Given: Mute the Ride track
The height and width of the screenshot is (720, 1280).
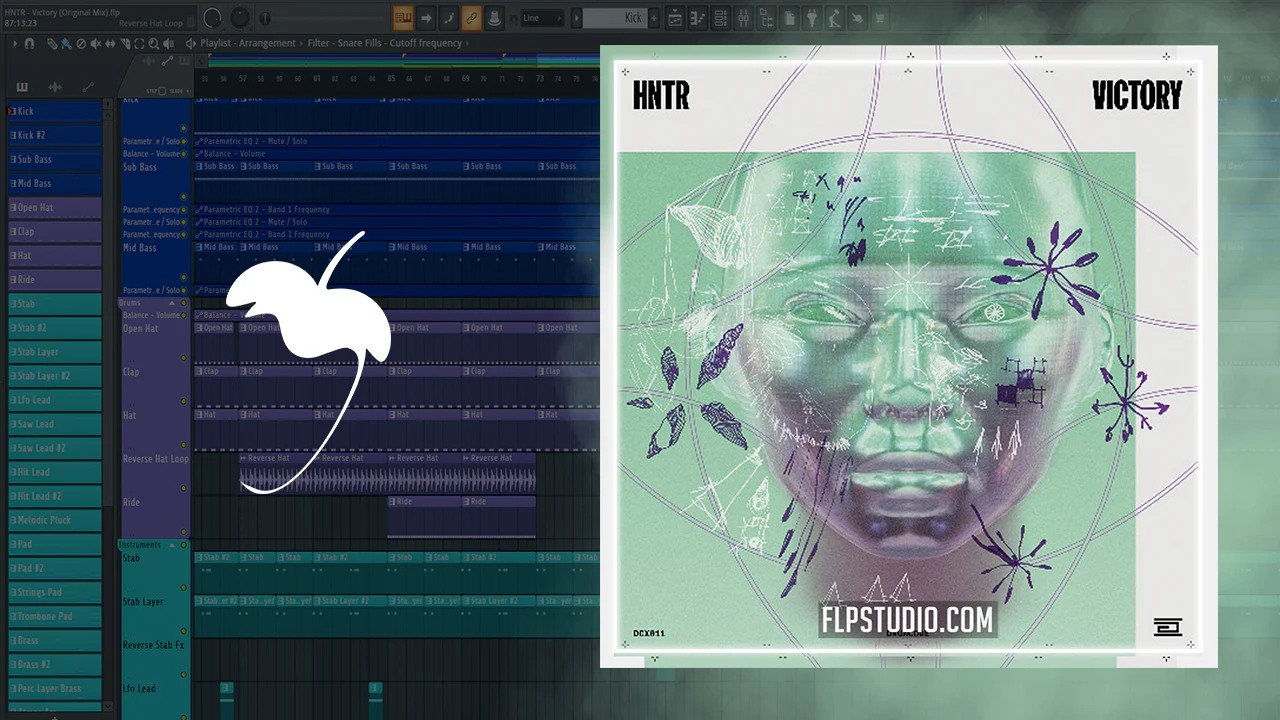Looking at the screenshot, I should [x=183, y=532].
